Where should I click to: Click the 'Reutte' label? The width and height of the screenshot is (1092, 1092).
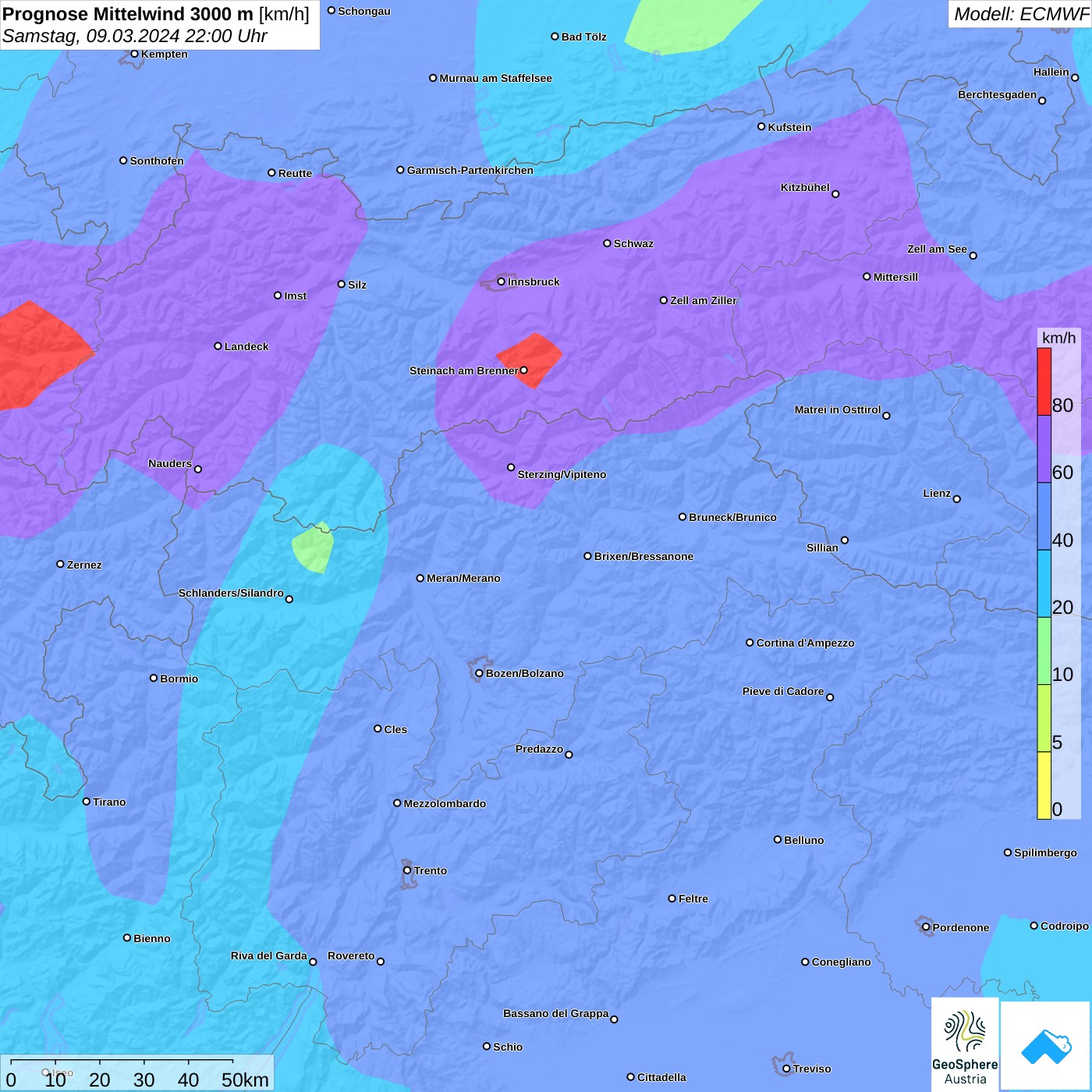(x=295, y=173)
